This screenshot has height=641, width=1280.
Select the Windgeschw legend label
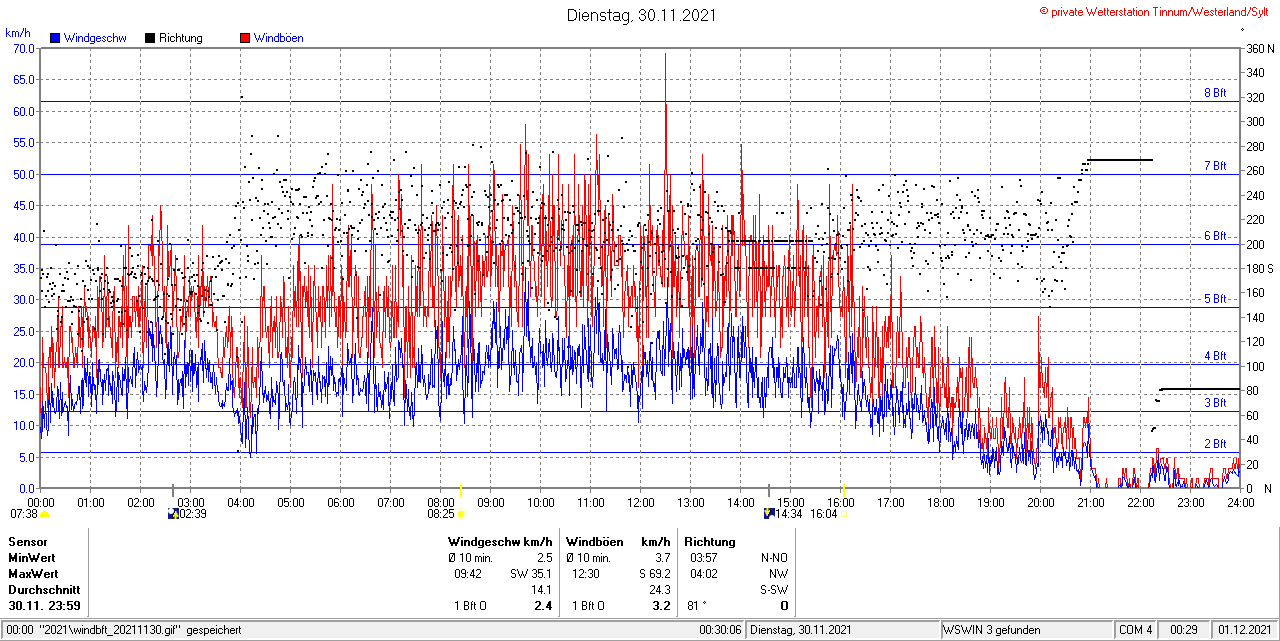94,38
